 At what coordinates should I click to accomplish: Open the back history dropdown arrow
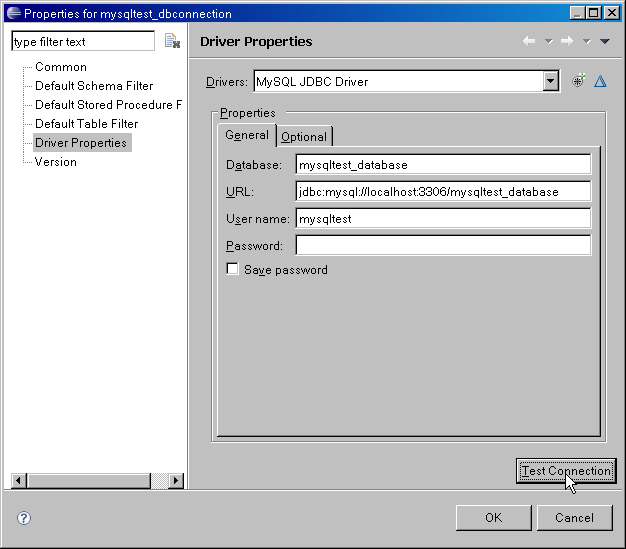click(x=548, y=41)
